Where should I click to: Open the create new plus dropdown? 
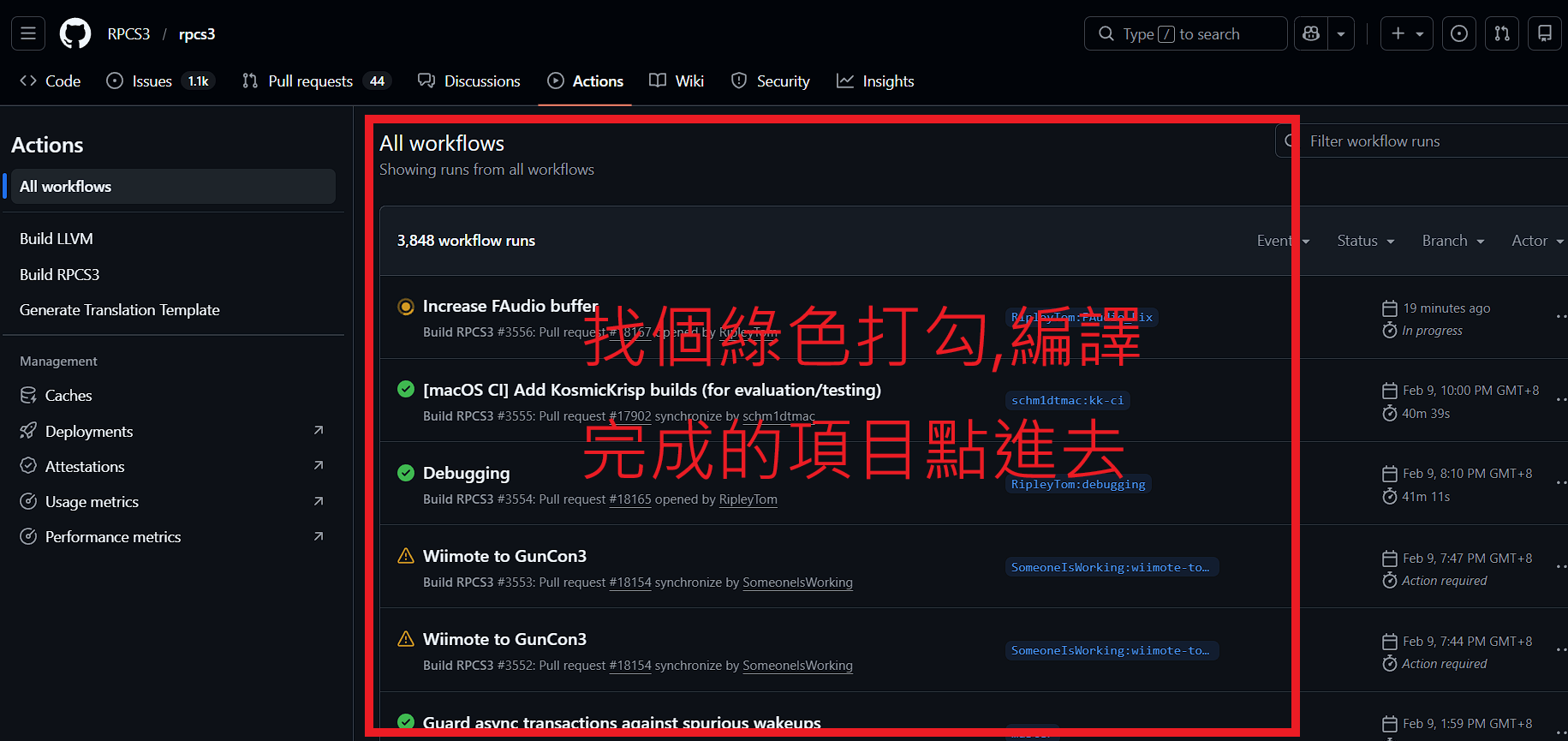click(x=1406, y=33)
